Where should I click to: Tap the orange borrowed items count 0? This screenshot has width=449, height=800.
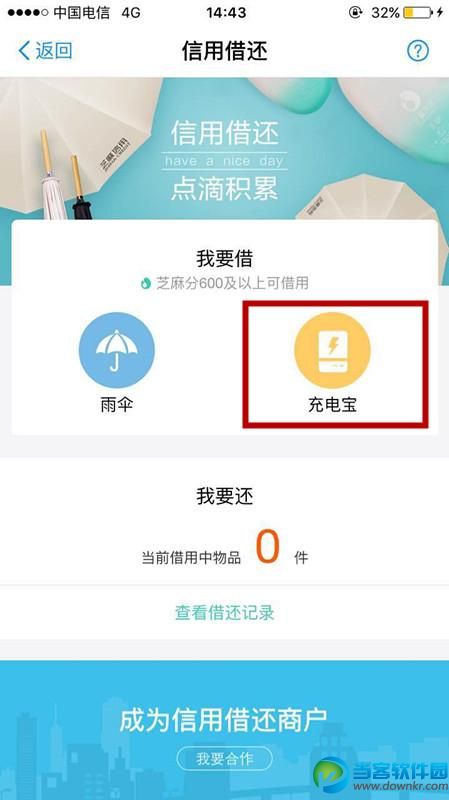point(268,546)
